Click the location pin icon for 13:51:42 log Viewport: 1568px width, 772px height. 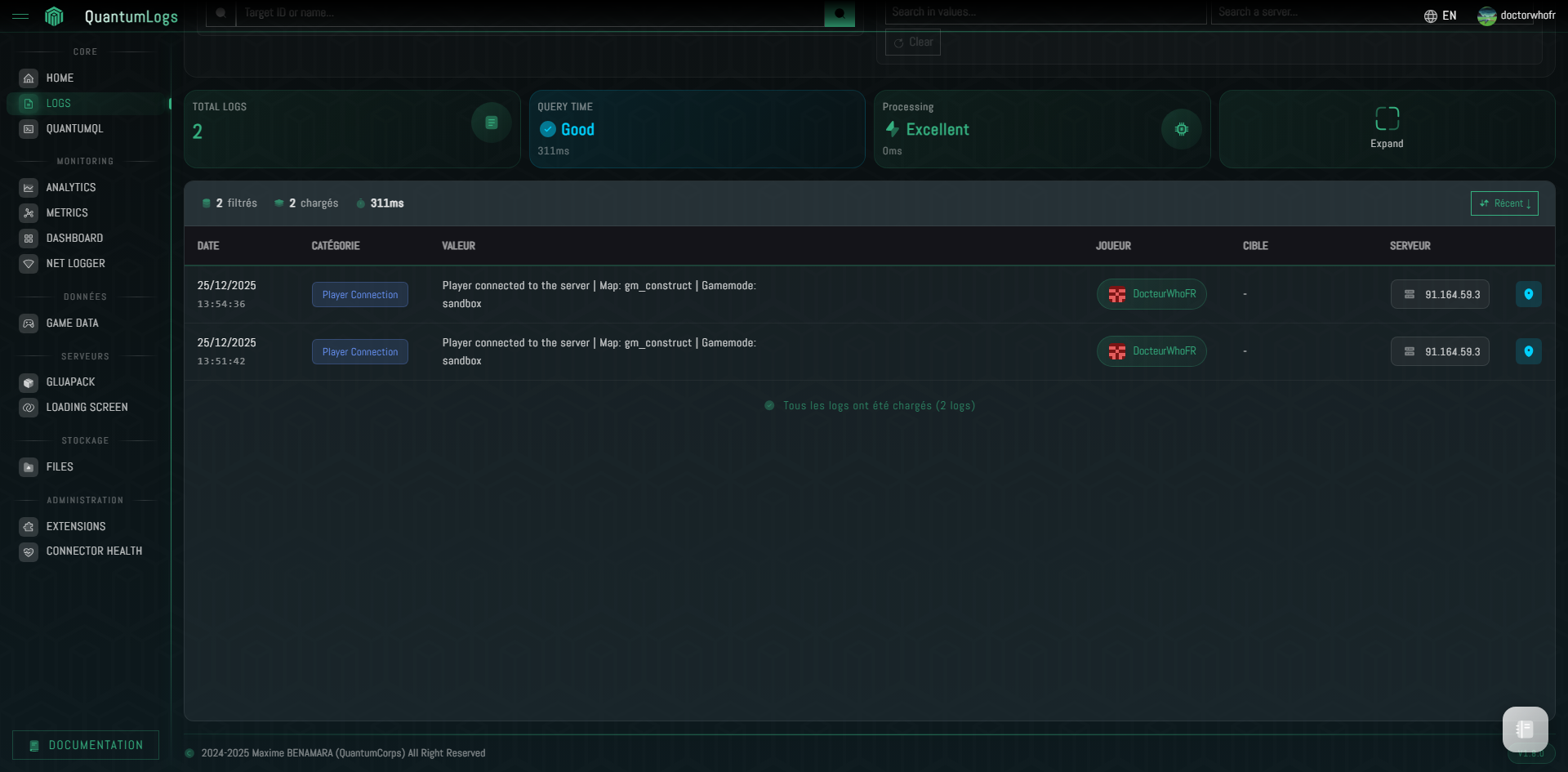[1529, 351]
